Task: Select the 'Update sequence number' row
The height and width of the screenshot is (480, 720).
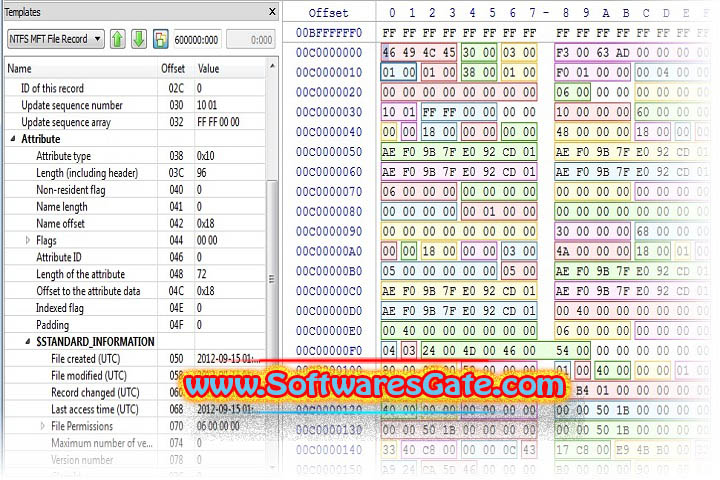Action: [135, 105]
